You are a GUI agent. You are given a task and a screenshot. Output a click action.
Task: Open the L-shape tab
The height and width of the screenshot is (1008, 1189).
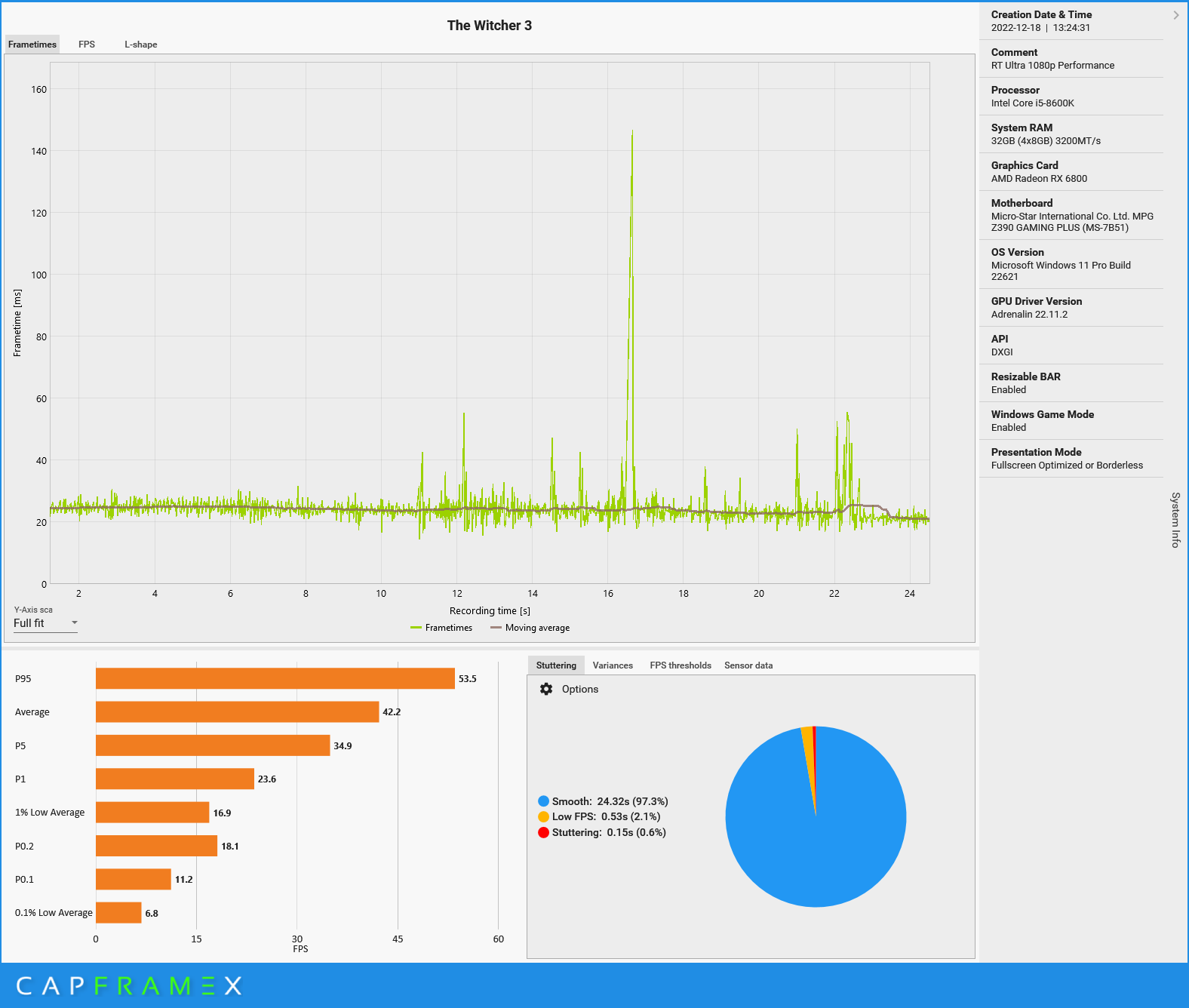141,45
